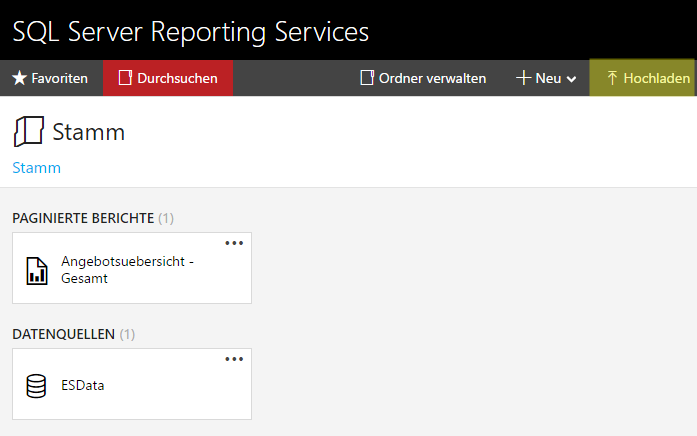Click the plus icon next to Neu
The image size is (697, 436).
click(524, 78)
